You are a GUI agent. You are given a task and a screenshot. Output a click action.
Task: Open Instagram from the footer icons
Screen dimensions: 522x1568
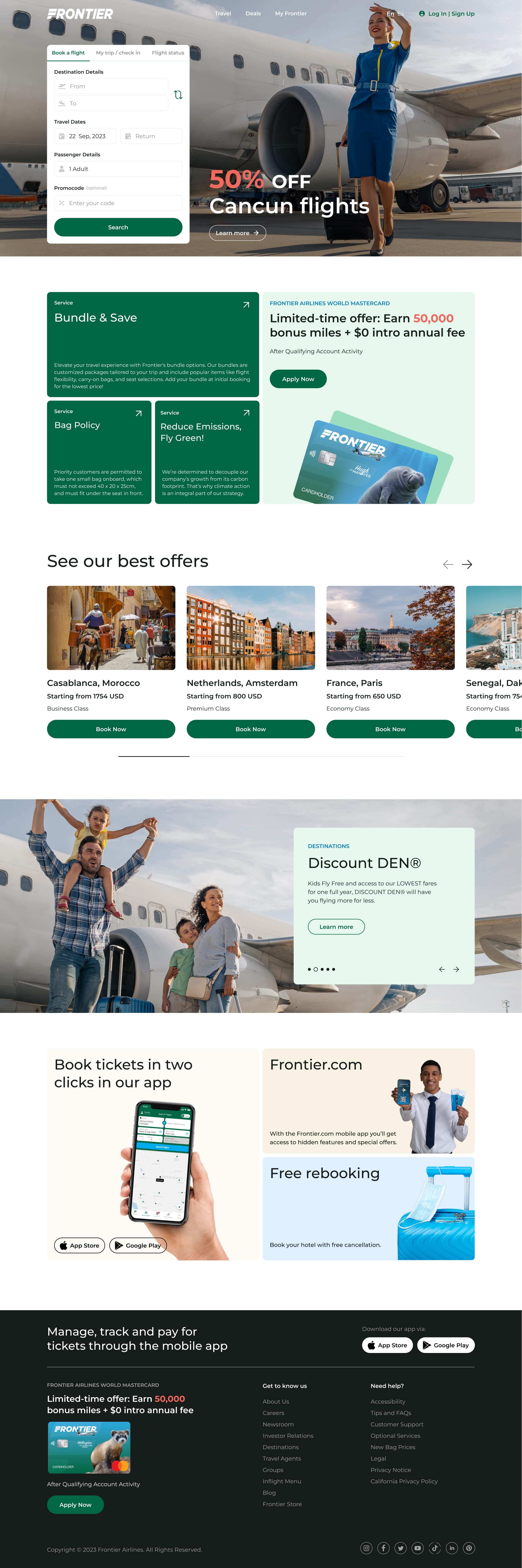click(366, 1548)
